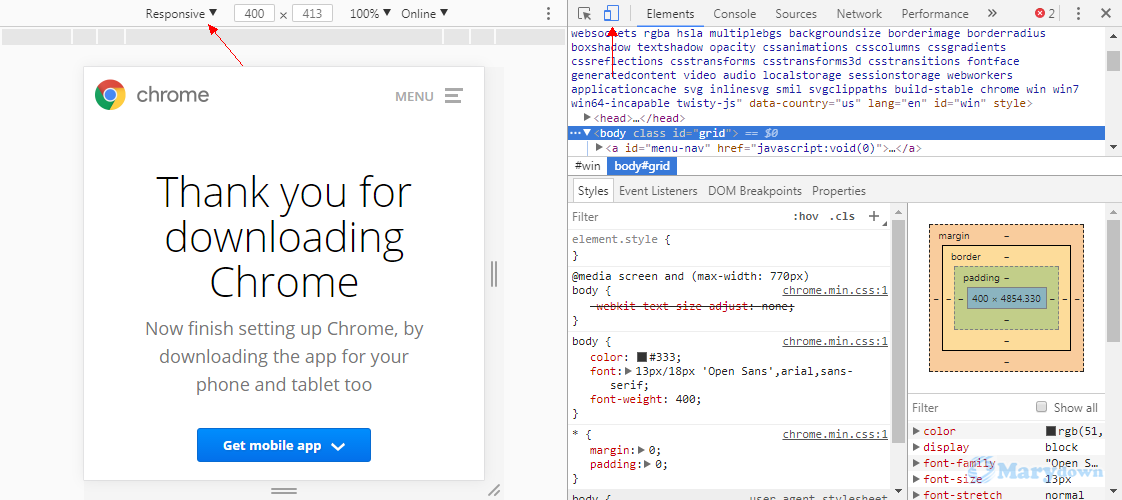Open chrome.min.css:1 link beside color body rule
Image resolution: width=1122 pixels, height=500 pixels.
(x=835, y=341)
